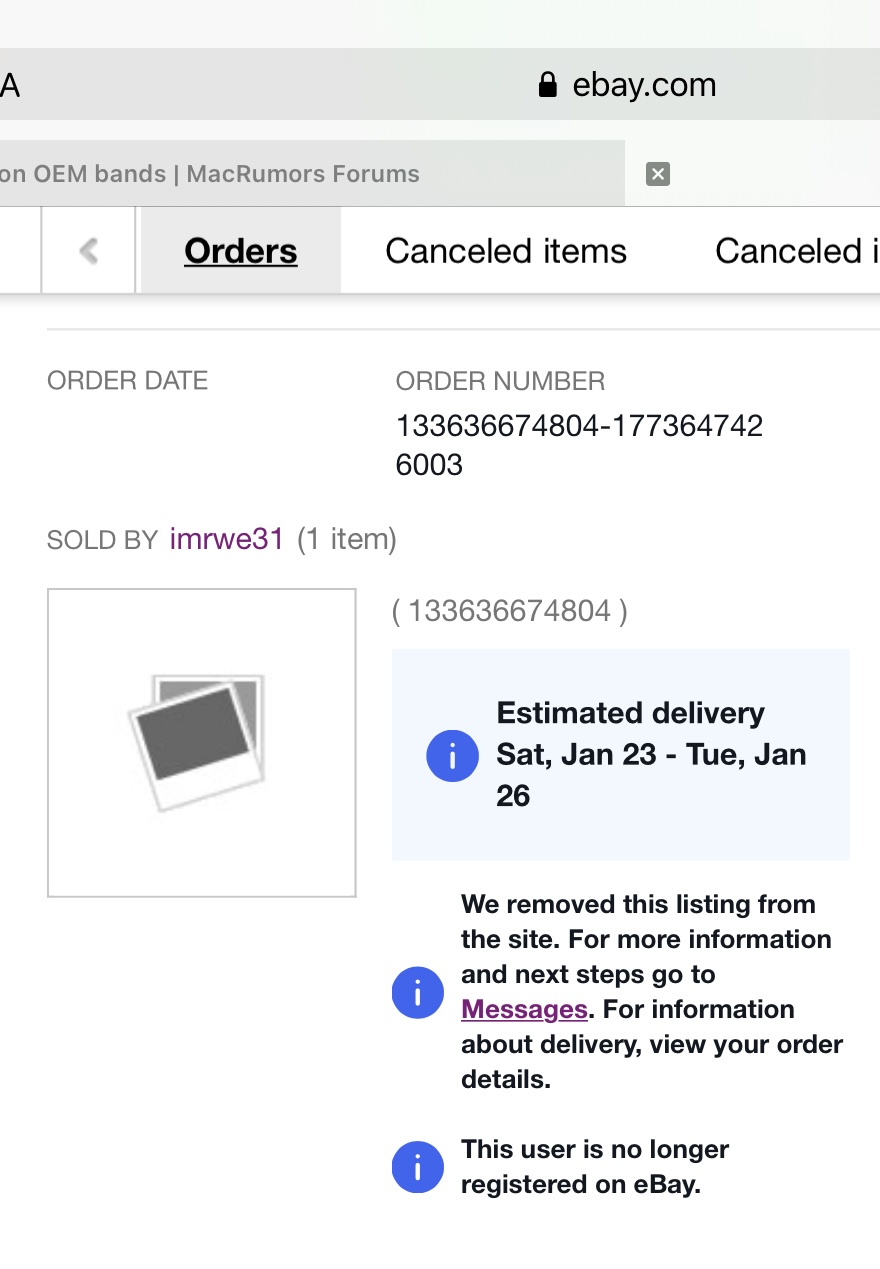880x1269 pixels.
Task: Click the lock icon in the address bar
Action: click(547, 85)
